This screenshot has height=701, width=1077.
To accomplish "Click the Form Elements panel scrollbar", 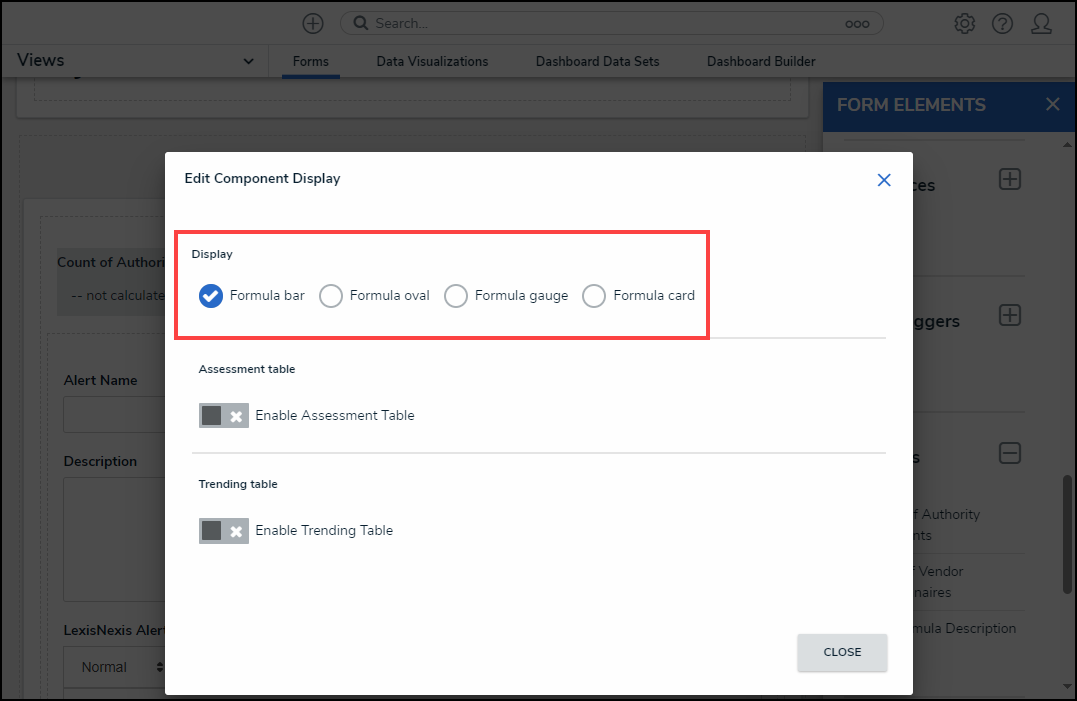I will [1067, 534].
